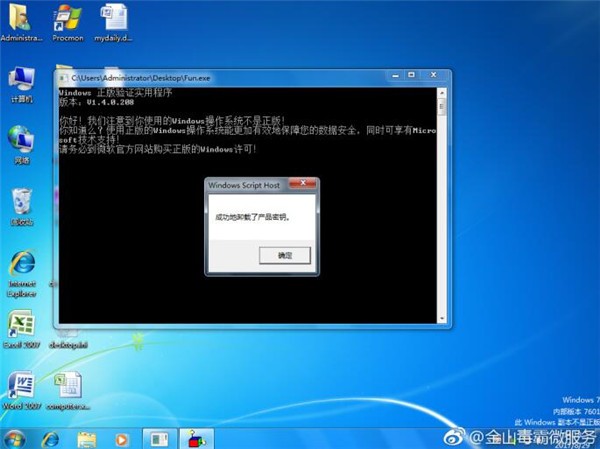Launch Excel 2007 desktop shortcut
The width and height of the screenshot is (600, 449).
(21, 329)
